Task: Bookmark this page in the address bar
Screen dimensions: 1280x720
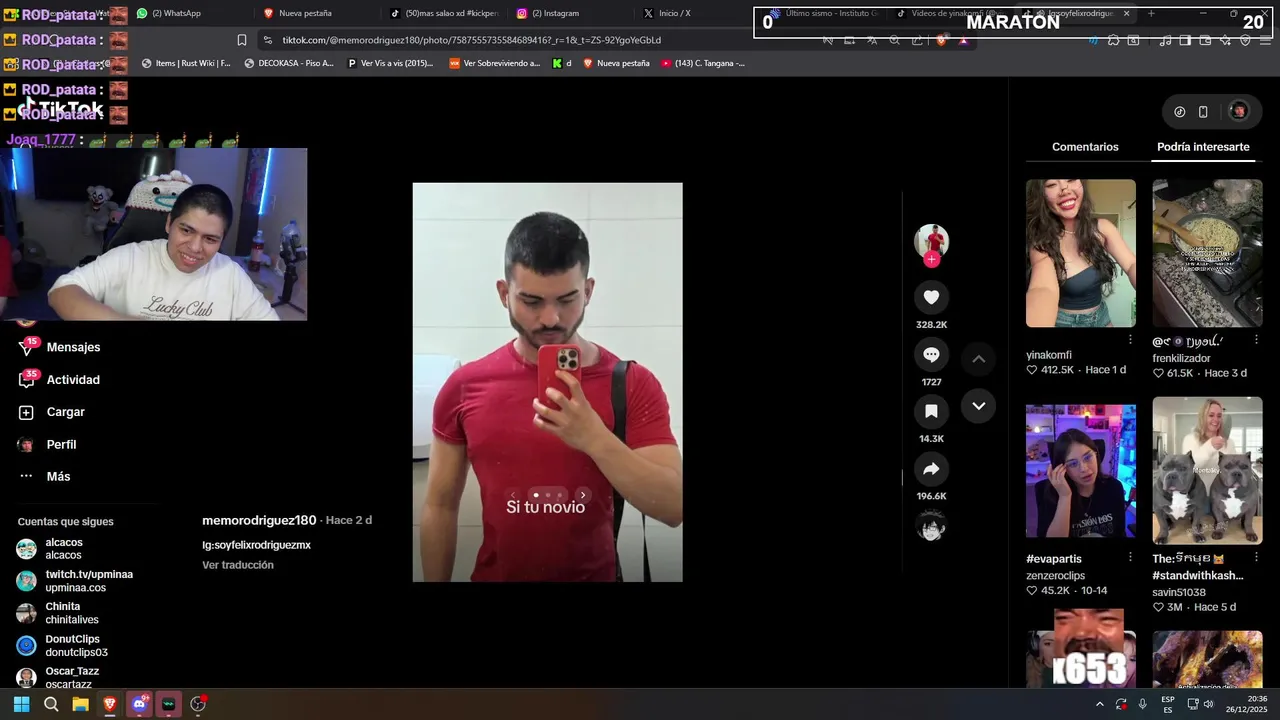Action: pyautogui.click(x=242, y=40)
